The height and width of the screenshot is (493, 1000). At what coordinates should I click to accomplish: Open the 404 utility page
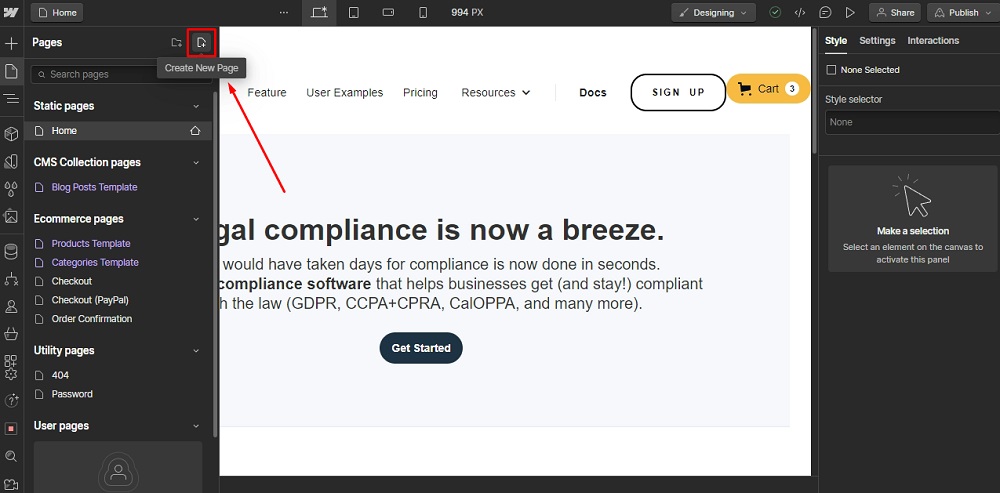[x=60, y=375]
